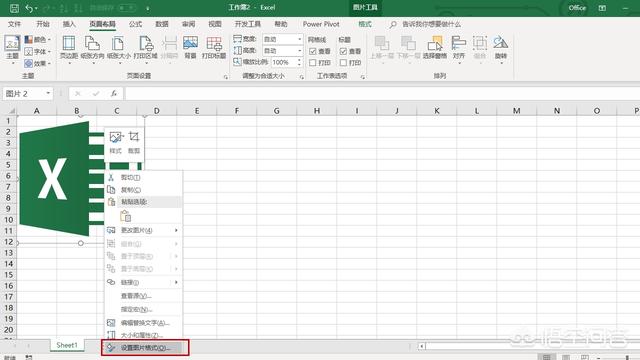Toggle Headings Print (打印) checkbox

(343, 62)
